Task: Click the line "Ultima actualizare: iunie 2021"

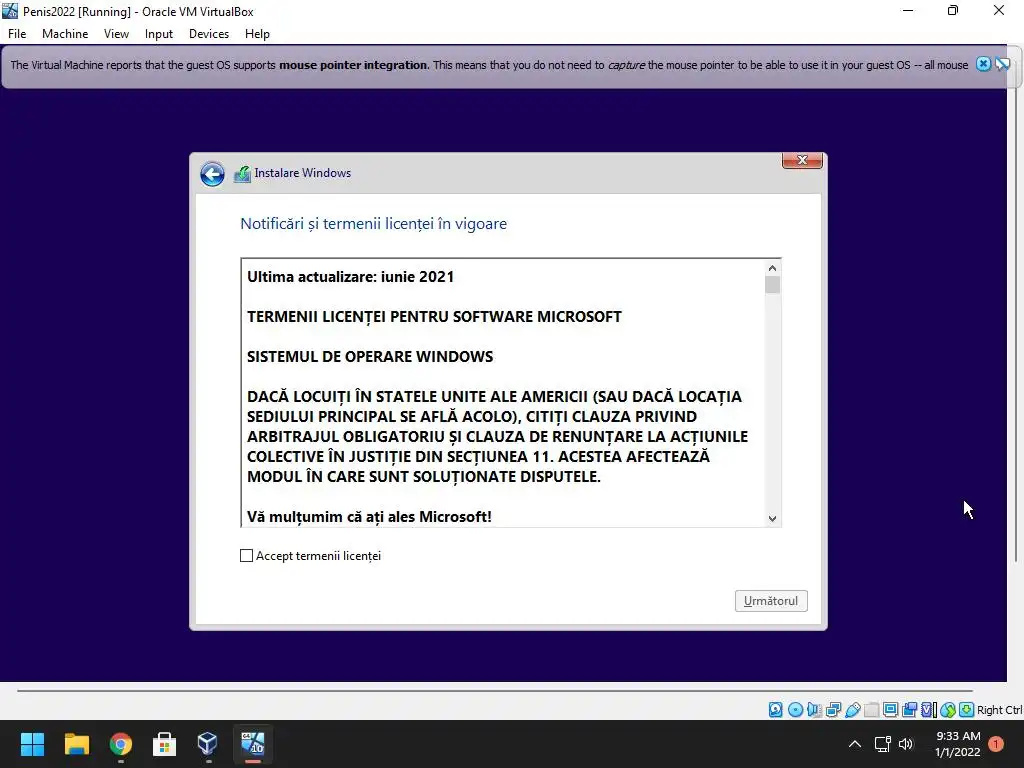Action: click(351, 277)
